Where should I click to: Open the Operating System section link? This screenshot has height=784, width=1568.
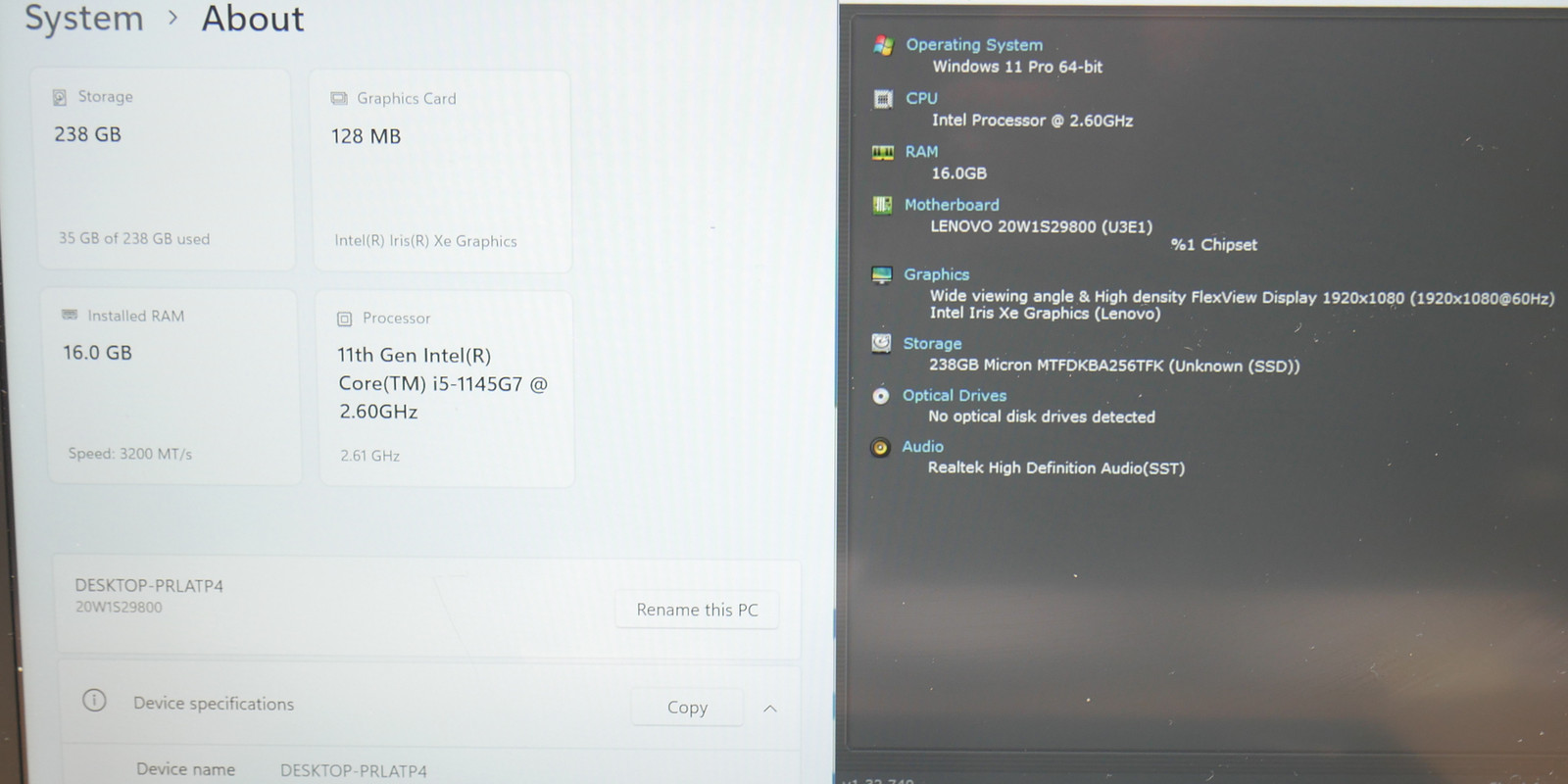coord(974,45)
